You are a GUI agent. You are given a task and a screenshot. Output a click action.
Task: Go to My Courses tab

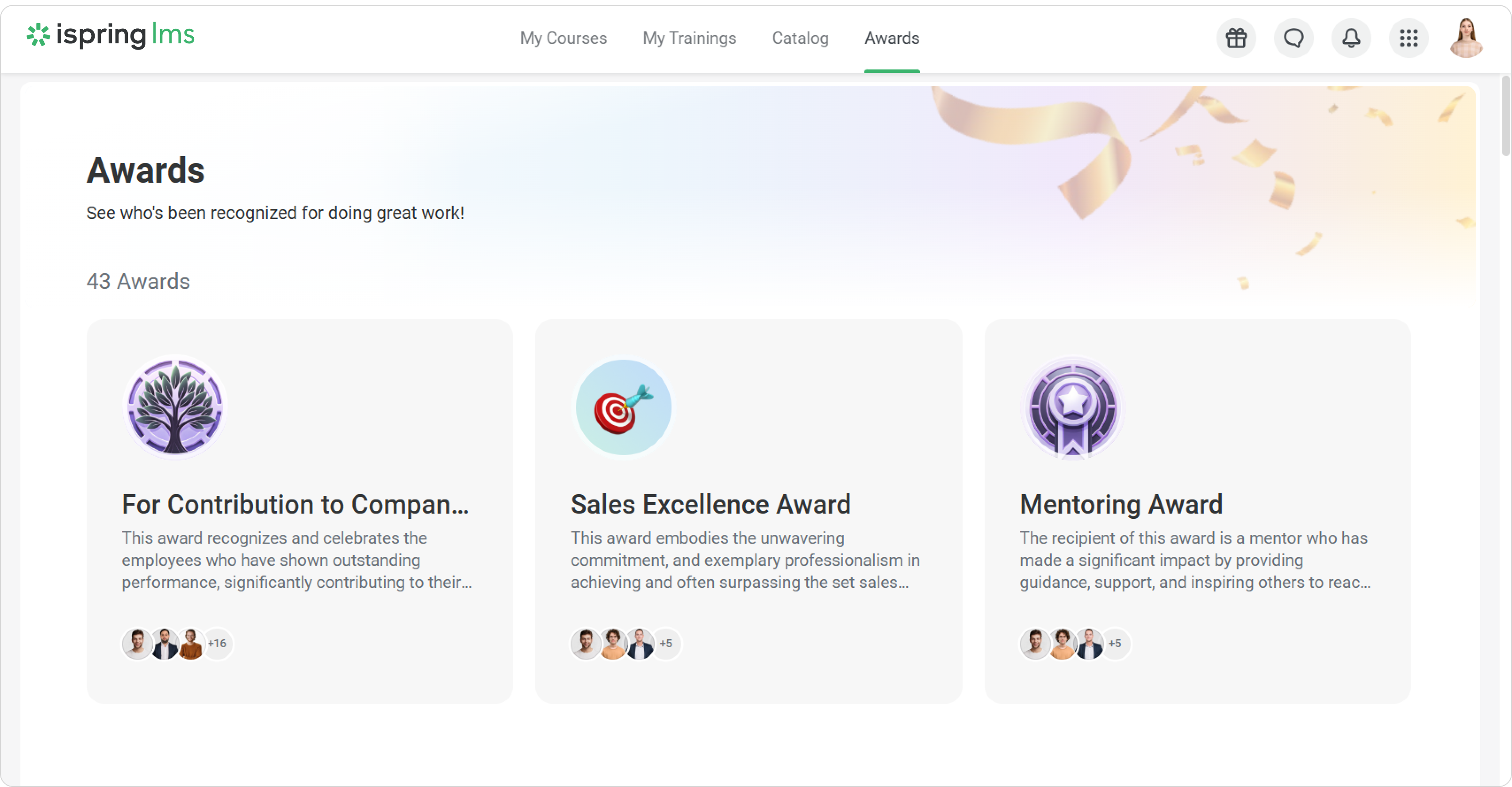pyautogui.click(x=563, y=38)
